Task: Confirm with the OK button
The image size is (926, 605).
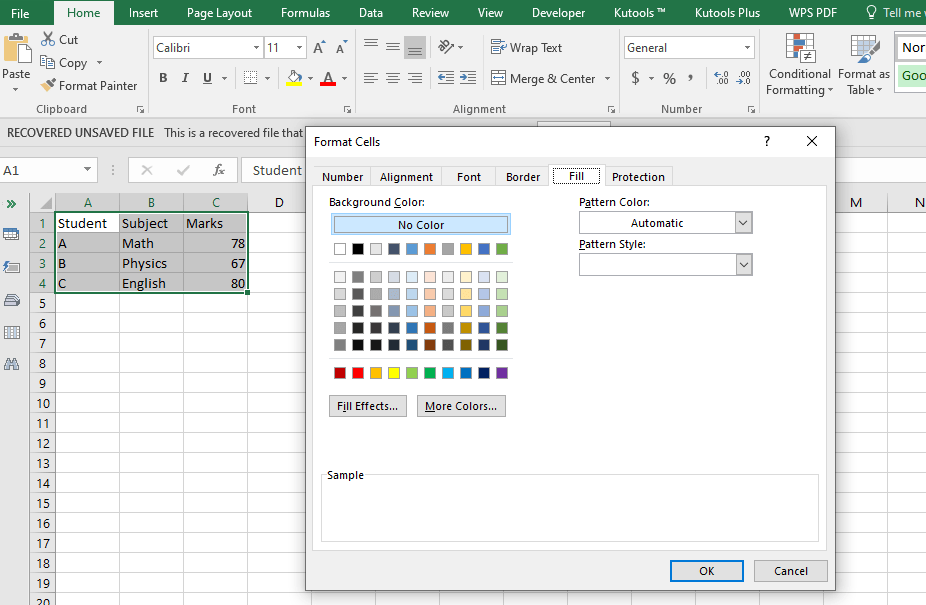Action: (x=706, y=571)
